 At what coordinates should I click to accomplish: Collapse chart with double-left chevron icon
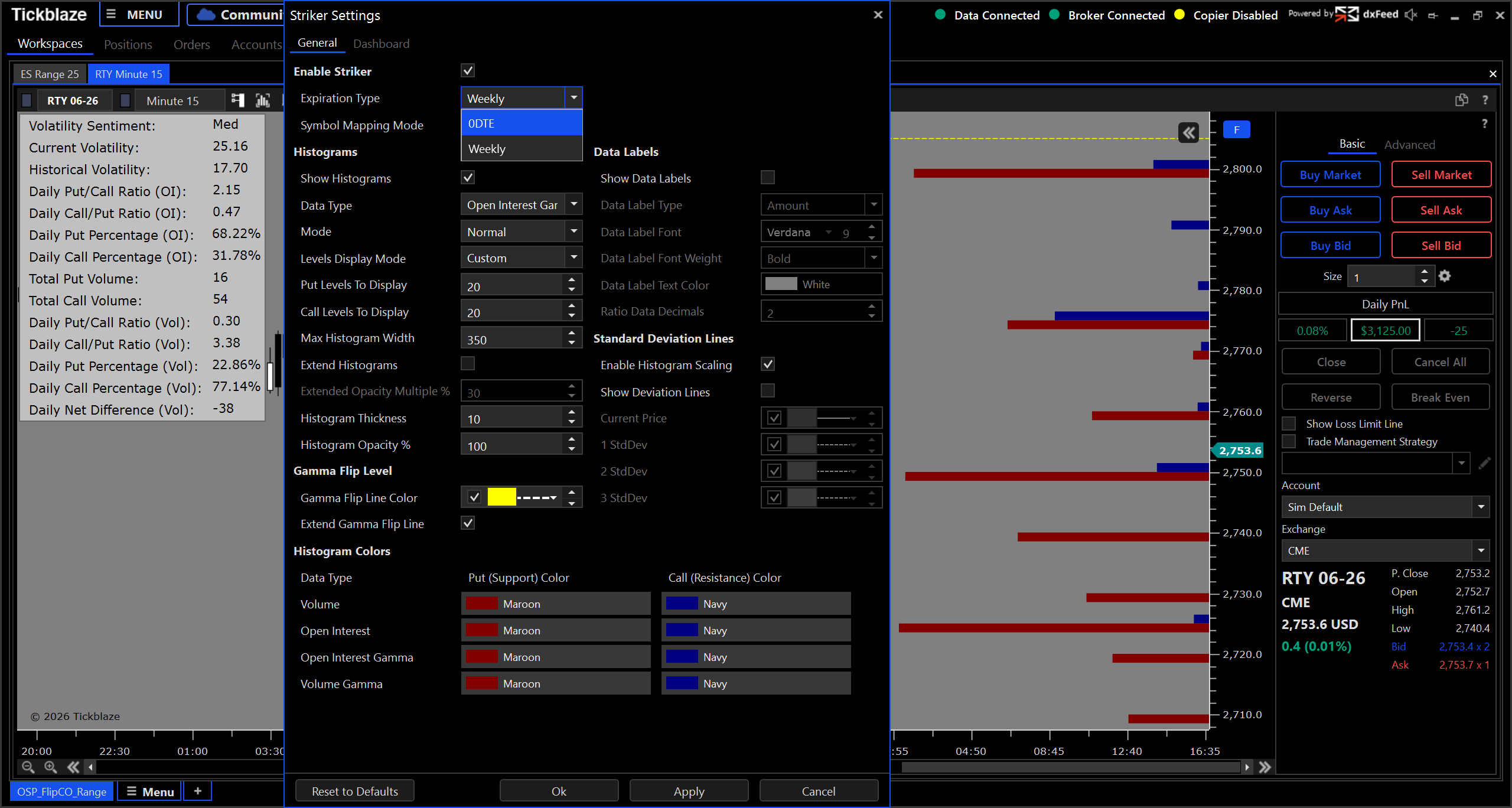(1189, 133)
